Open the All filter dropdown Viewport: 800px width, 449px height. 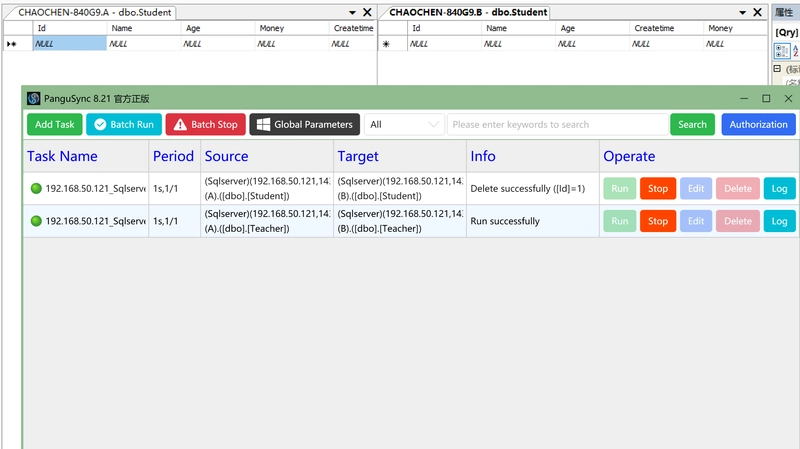tap(404, 124)
